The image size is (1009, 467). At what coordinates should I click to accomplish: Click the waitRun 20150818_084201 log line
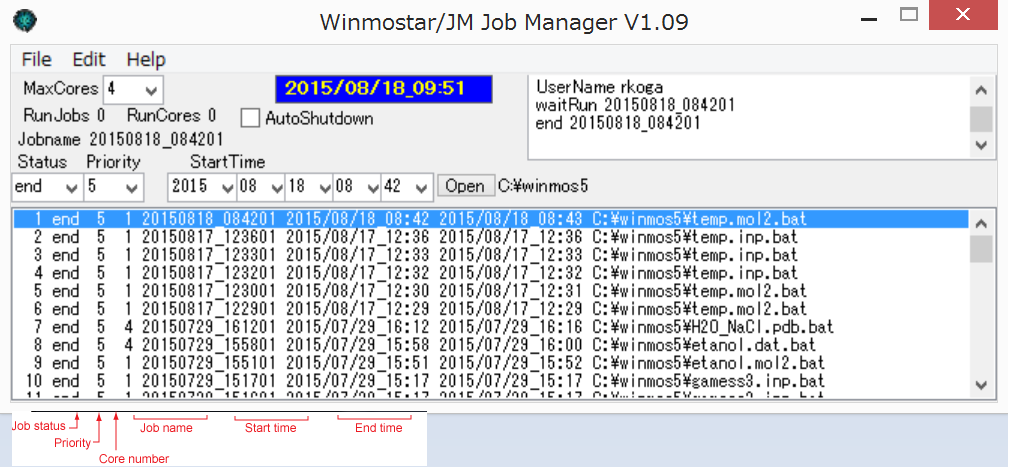point(635,104)
